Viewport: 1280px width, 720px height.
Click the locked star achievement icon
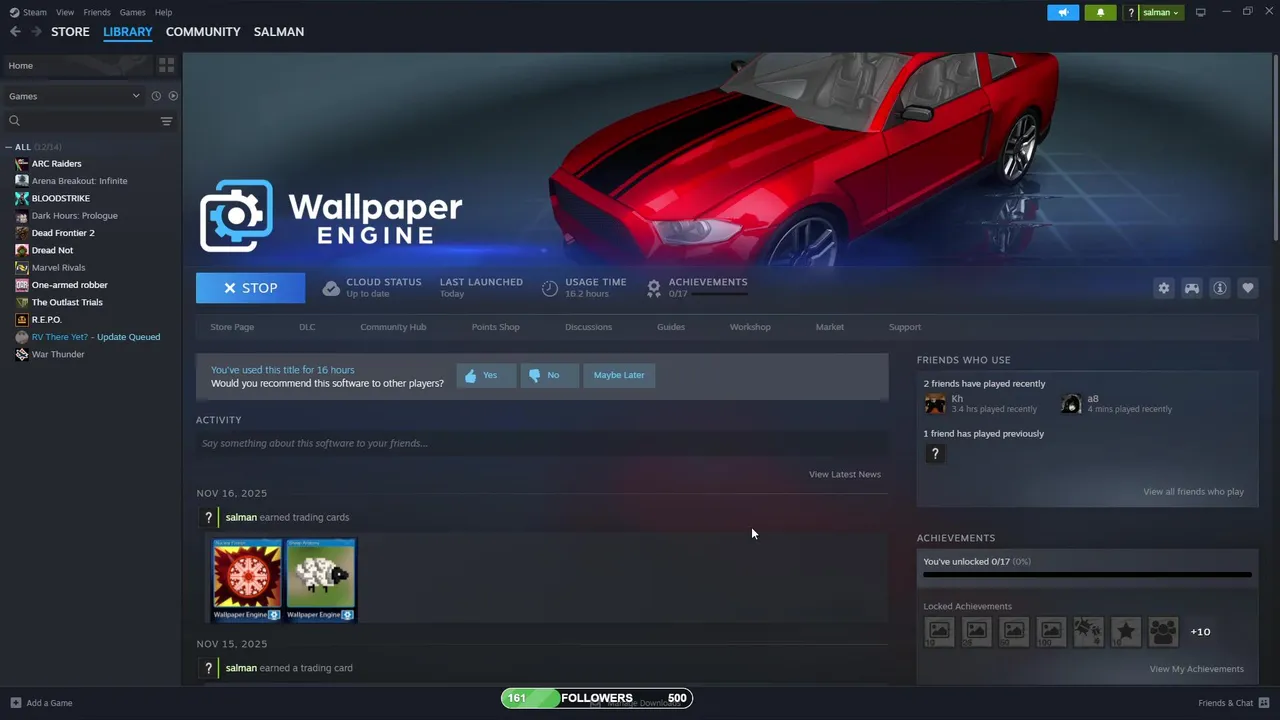1126,631
